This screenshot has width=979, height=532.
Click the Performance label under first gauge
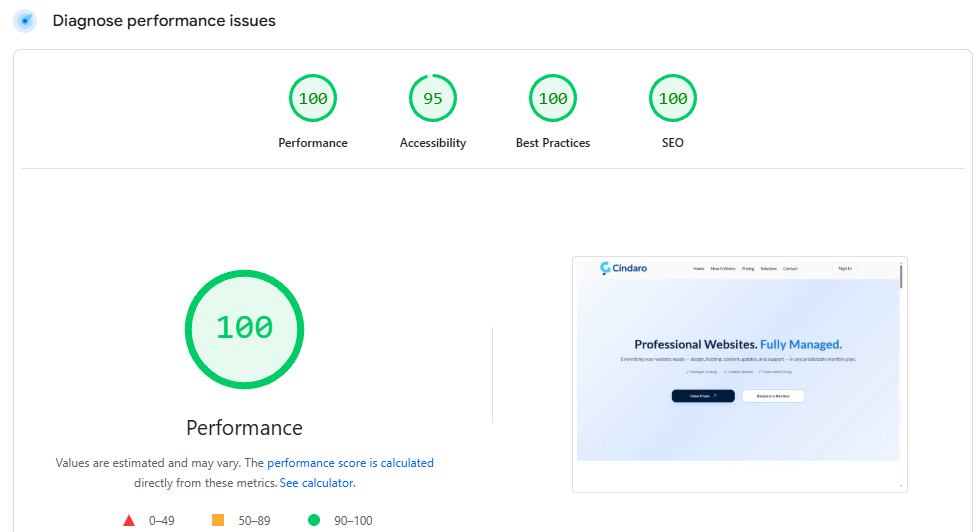[313, 143]
